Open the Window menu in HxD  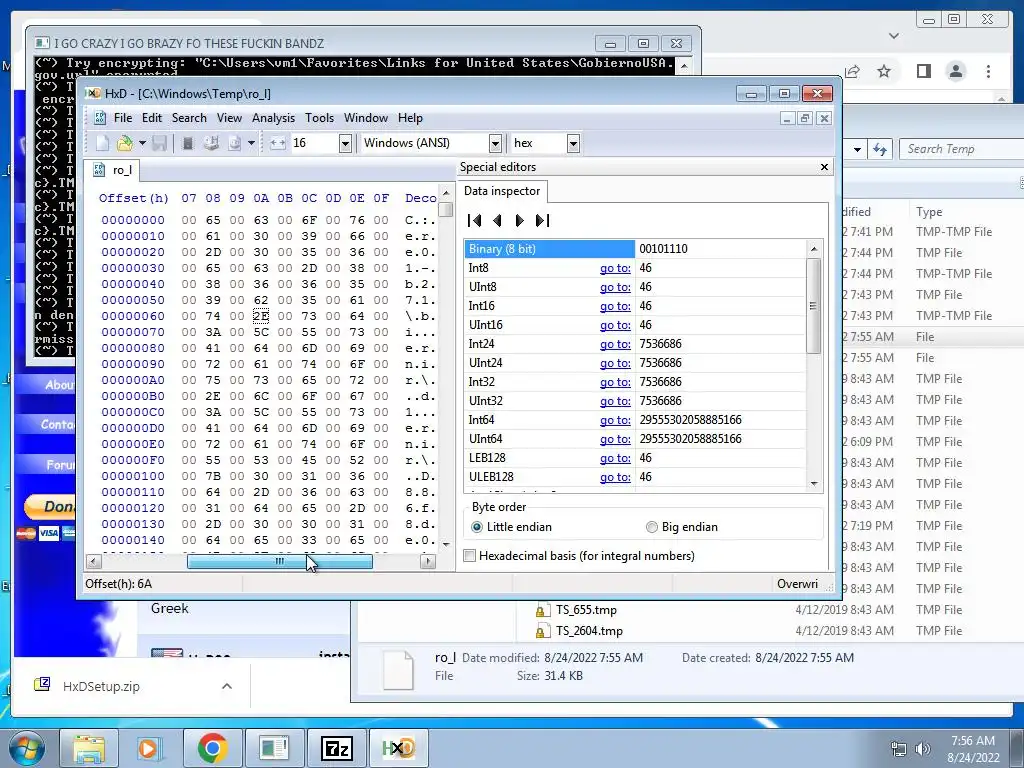(x=366, y=118)
